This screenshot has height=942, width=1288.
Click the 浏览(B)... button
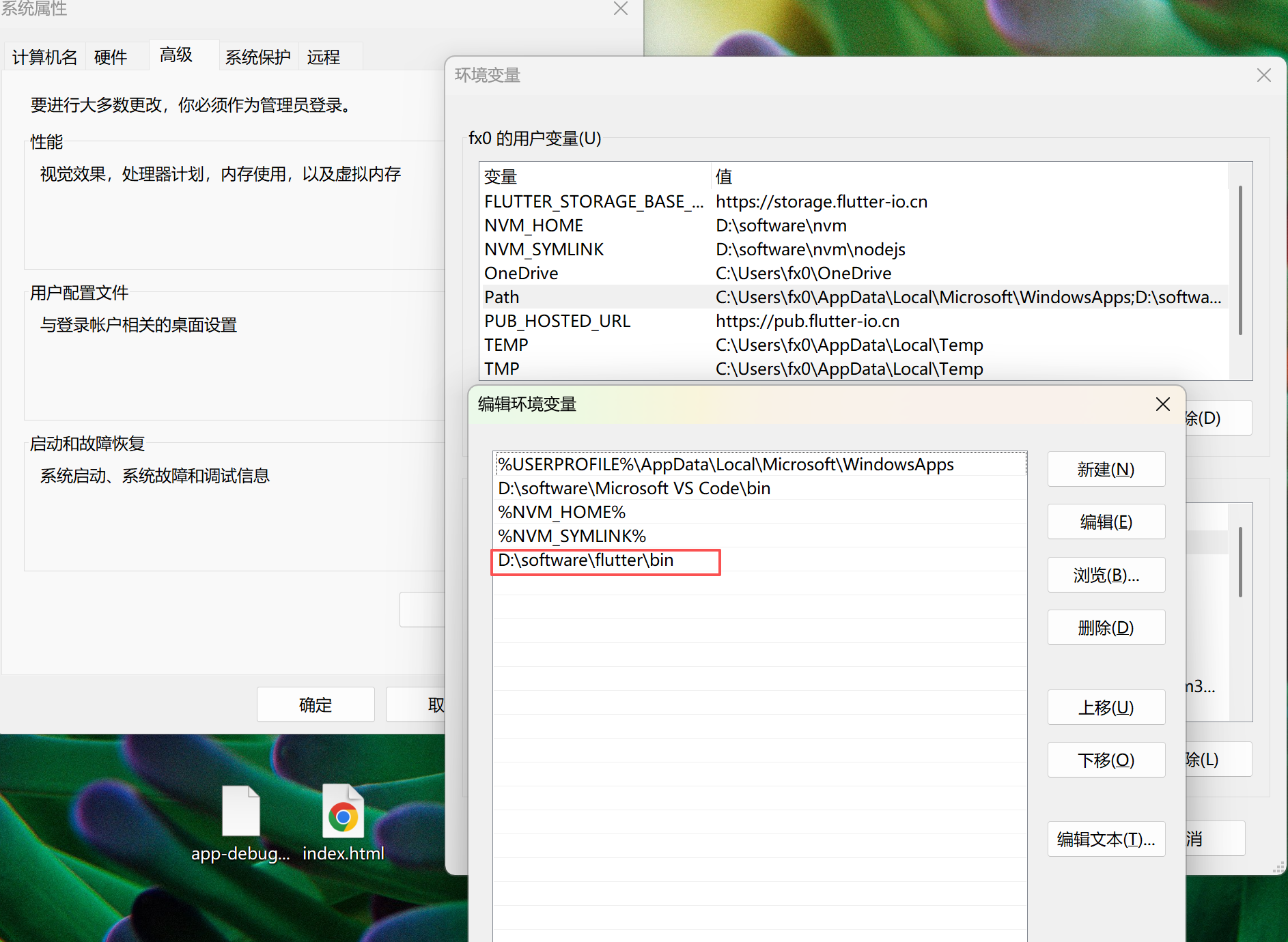[x=1106, y=575]
